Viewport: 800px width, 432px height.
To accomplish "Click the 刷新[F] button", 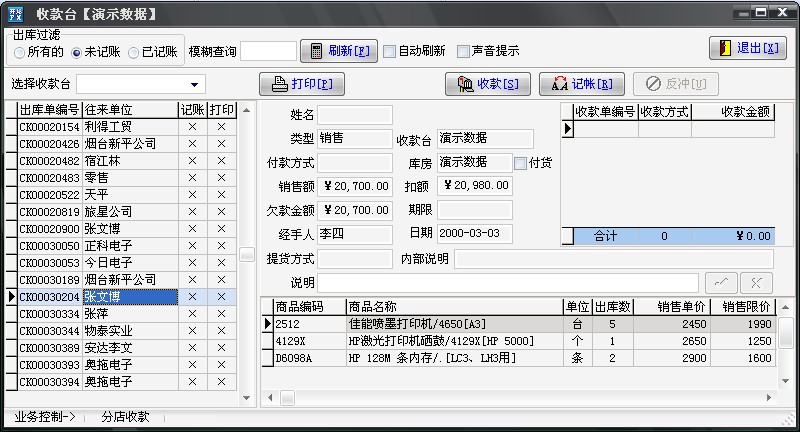I will click(x=339, y=51).
